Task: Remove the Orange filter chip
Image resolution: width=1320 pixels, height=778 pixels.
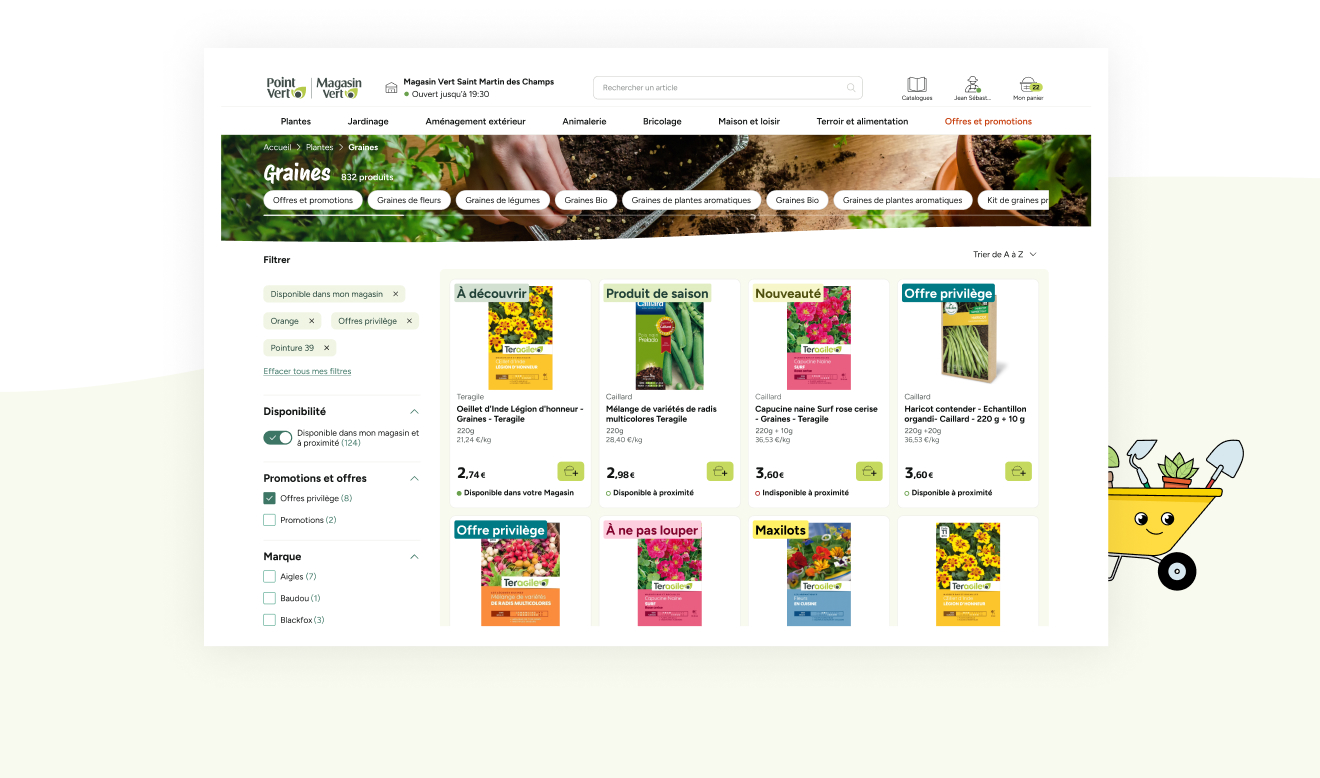Action: point(311,321)
